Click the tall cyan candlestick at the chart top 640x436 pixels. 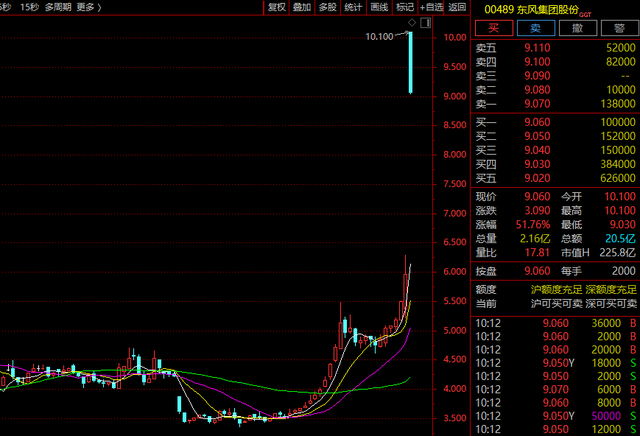tap(411, 63)
